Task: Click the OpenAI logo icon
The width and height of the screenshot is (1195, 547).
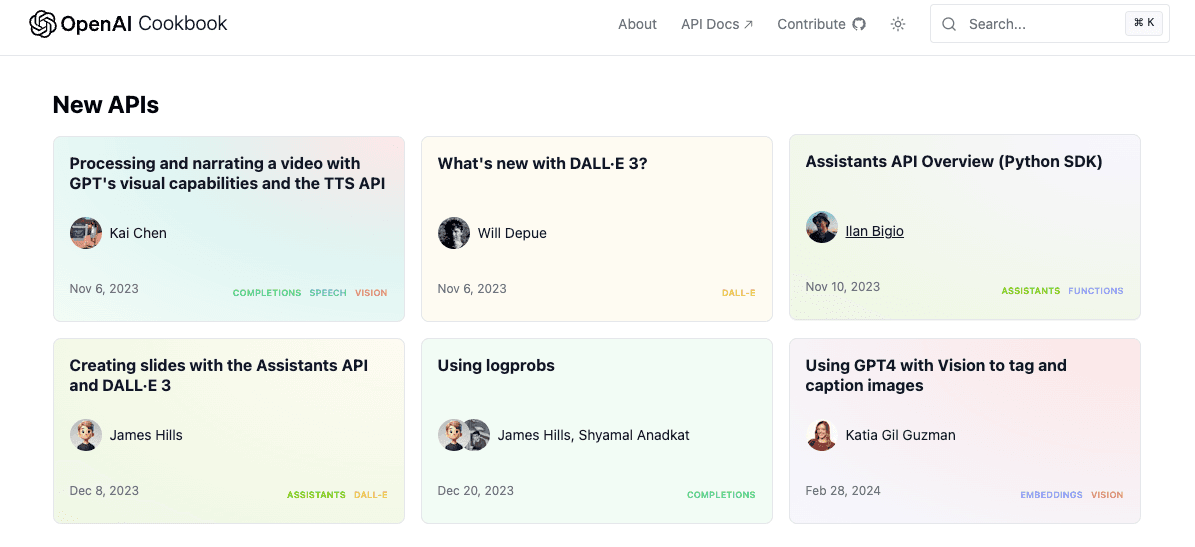Action: pos(43,24)
